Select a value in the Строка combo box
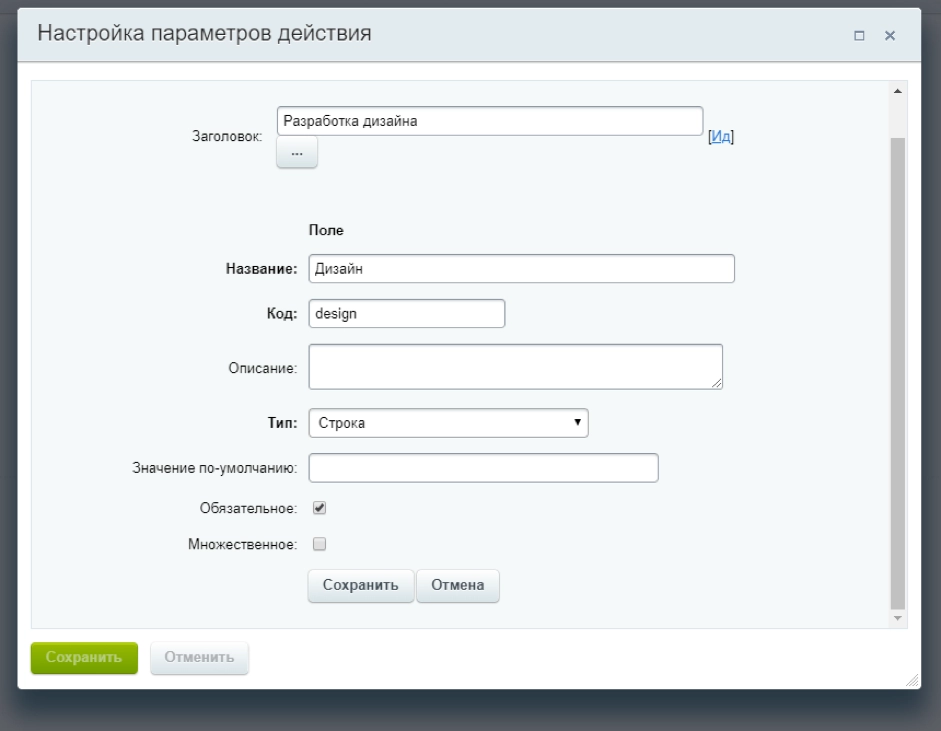The image size is (941, 731). (450, 423)
